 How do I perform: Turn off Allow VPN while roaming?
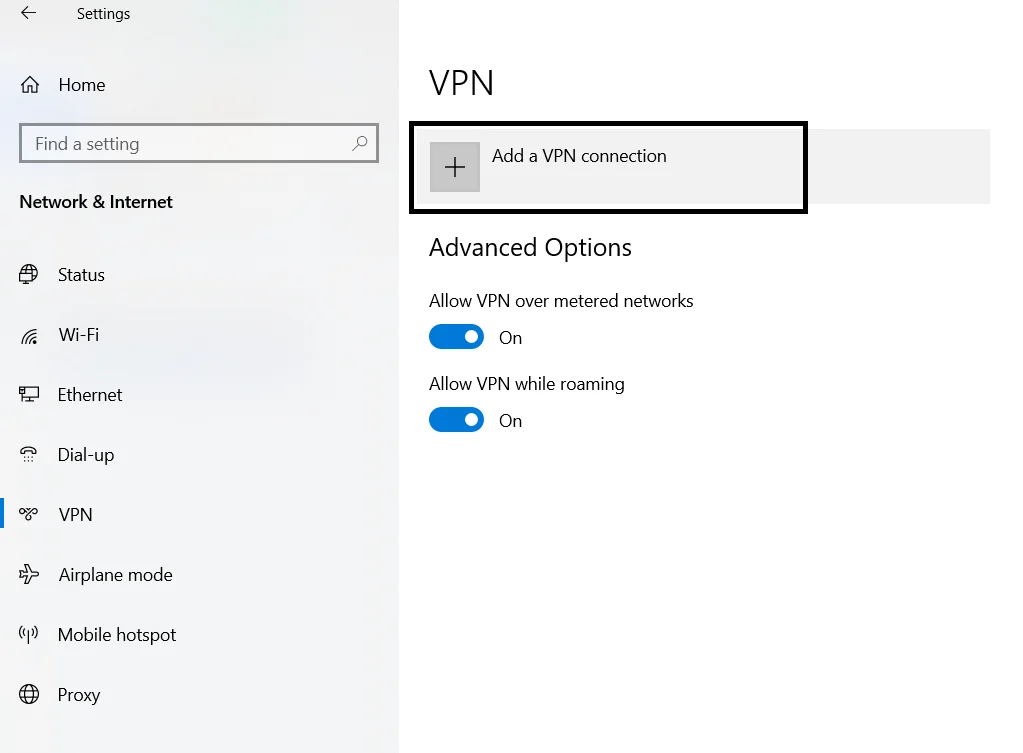click(x=456, y=419)
